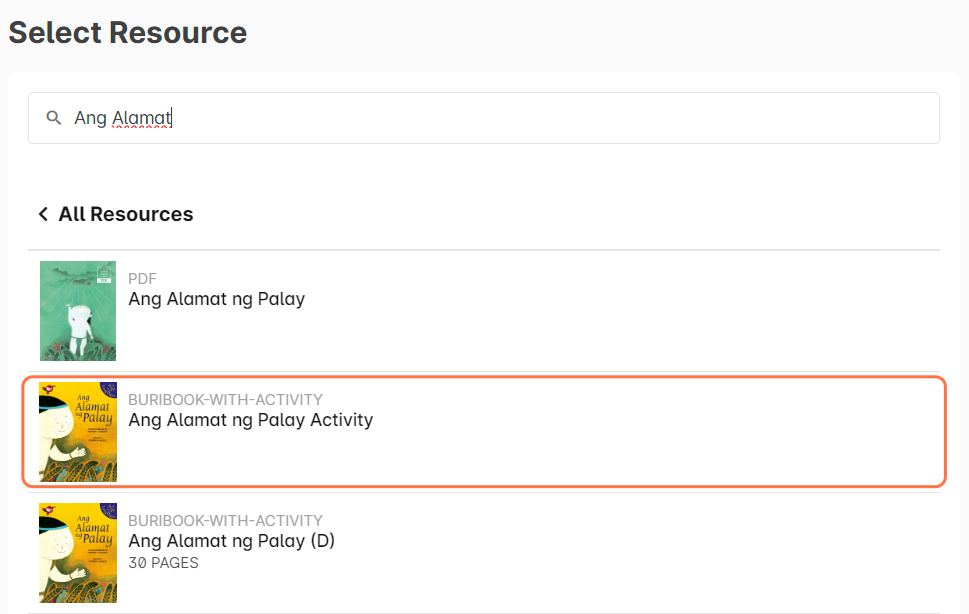This screenshot has width=969, height=614.
Task: Click BURIBOOK-WITH-ACTIVITY label in highlighted row
Action: click(x=225, y=400)
